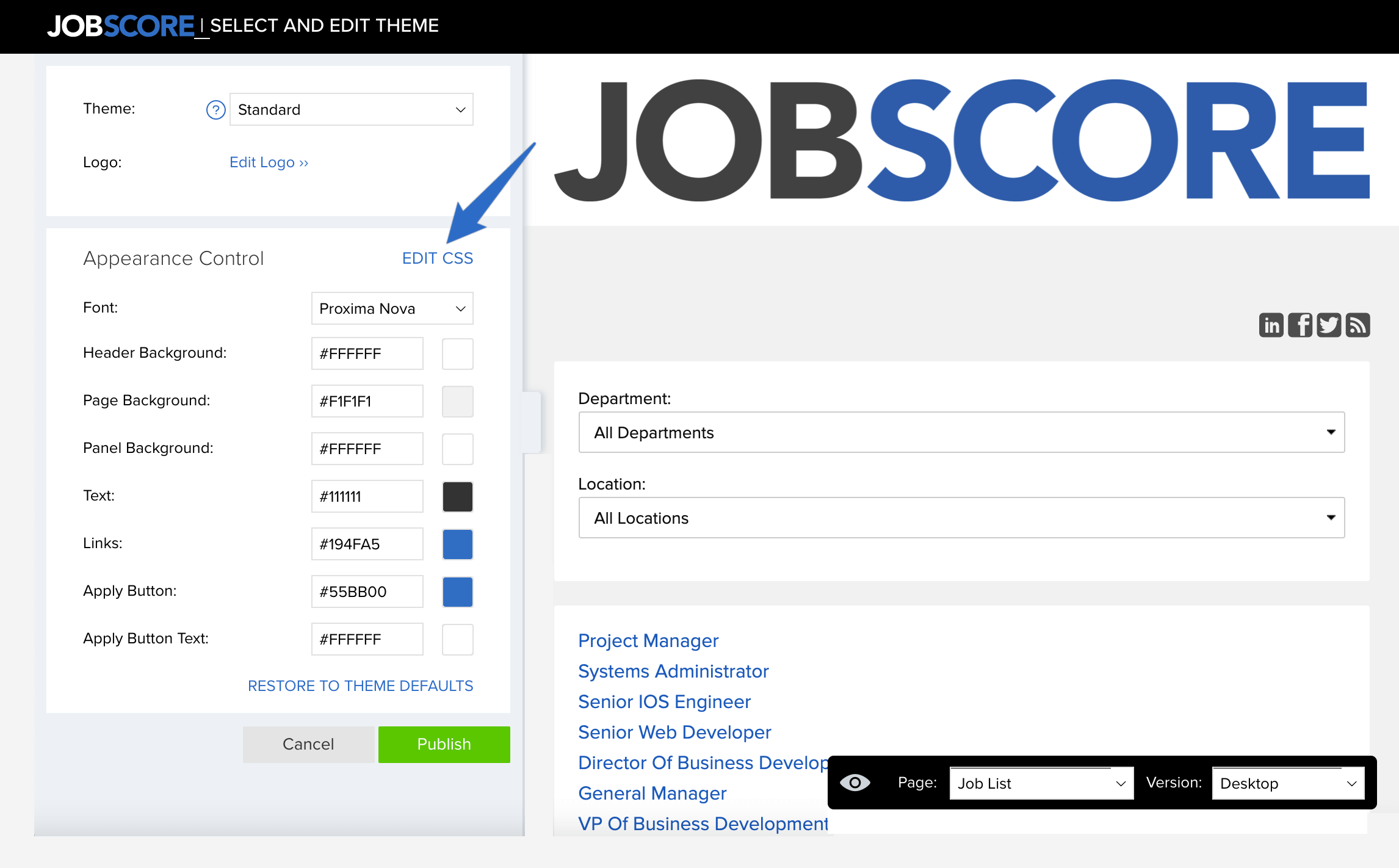The height and width of the screenshot is (868, 1399).
Task: Click the Edit Logo link
Action: click(269, 162)
